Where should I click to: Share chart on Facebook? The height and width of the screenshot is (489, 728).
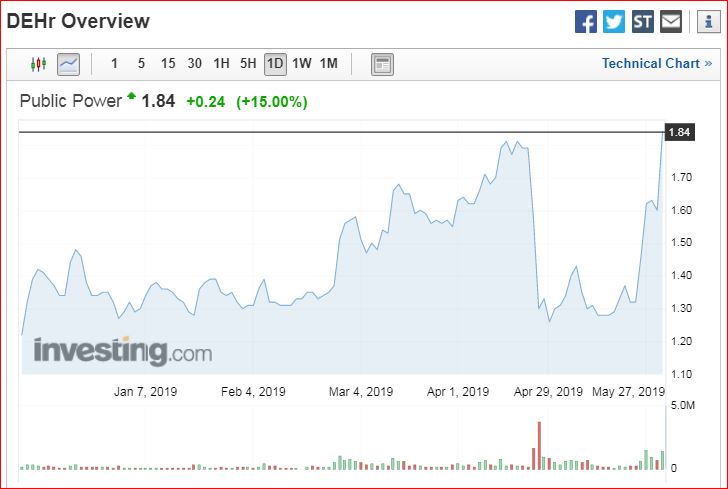585,21
